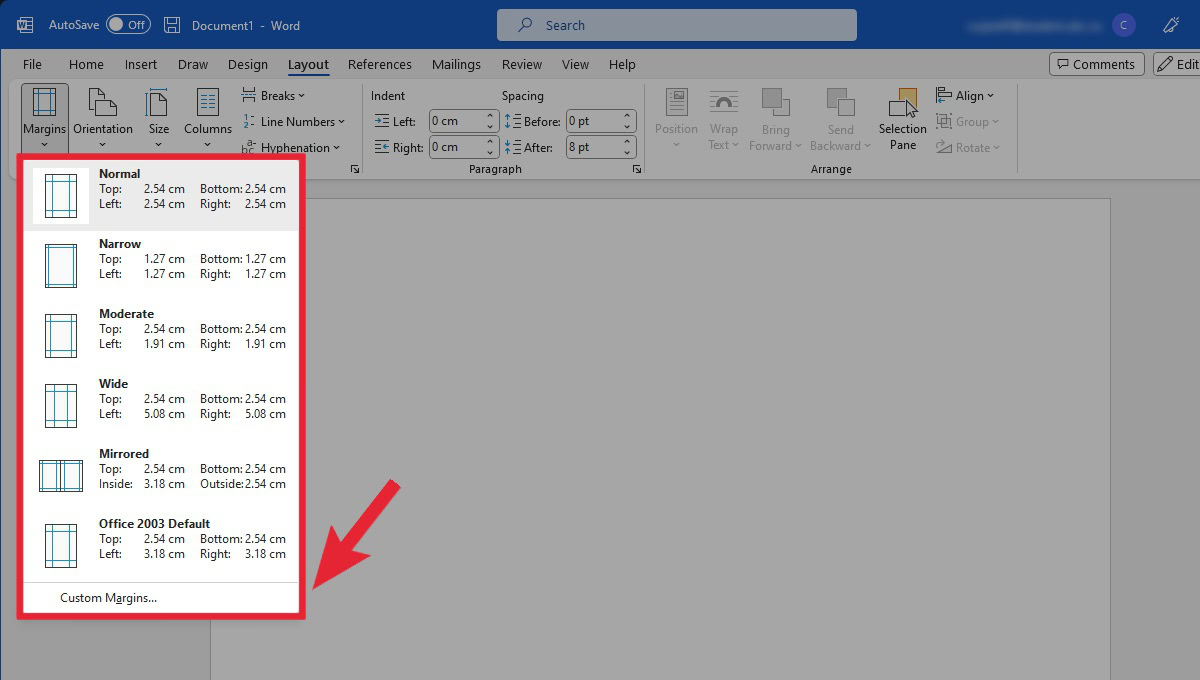Open the References tab

380,64
